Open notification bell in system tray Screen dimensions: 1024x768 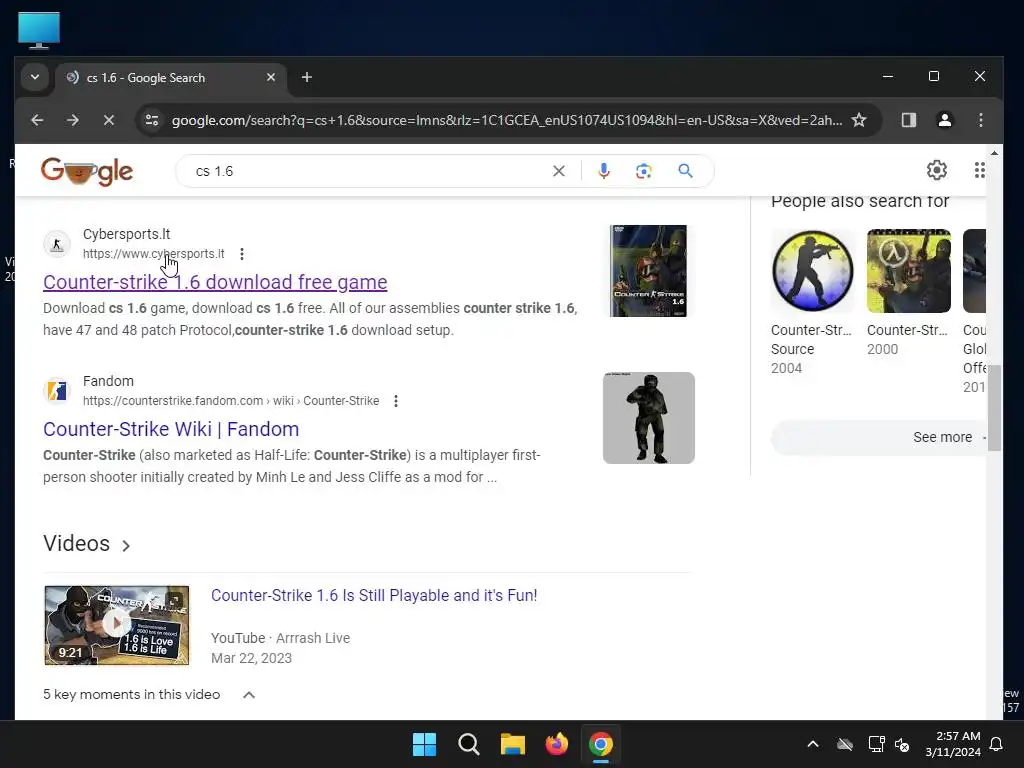tap(997, 744)
